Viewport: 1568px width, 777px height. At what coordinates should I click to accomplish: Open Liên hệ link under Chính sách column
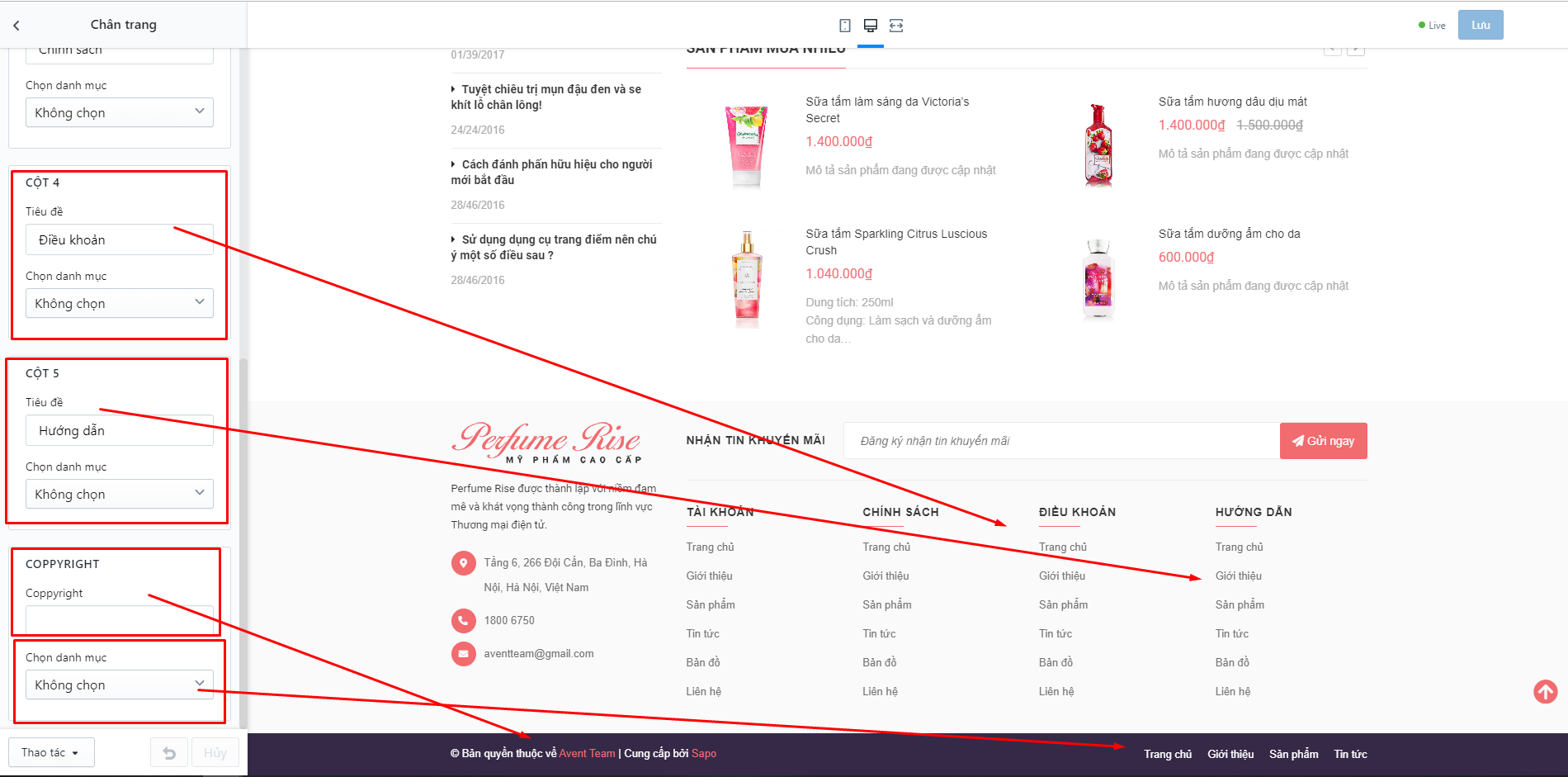(x=880, y=692)
